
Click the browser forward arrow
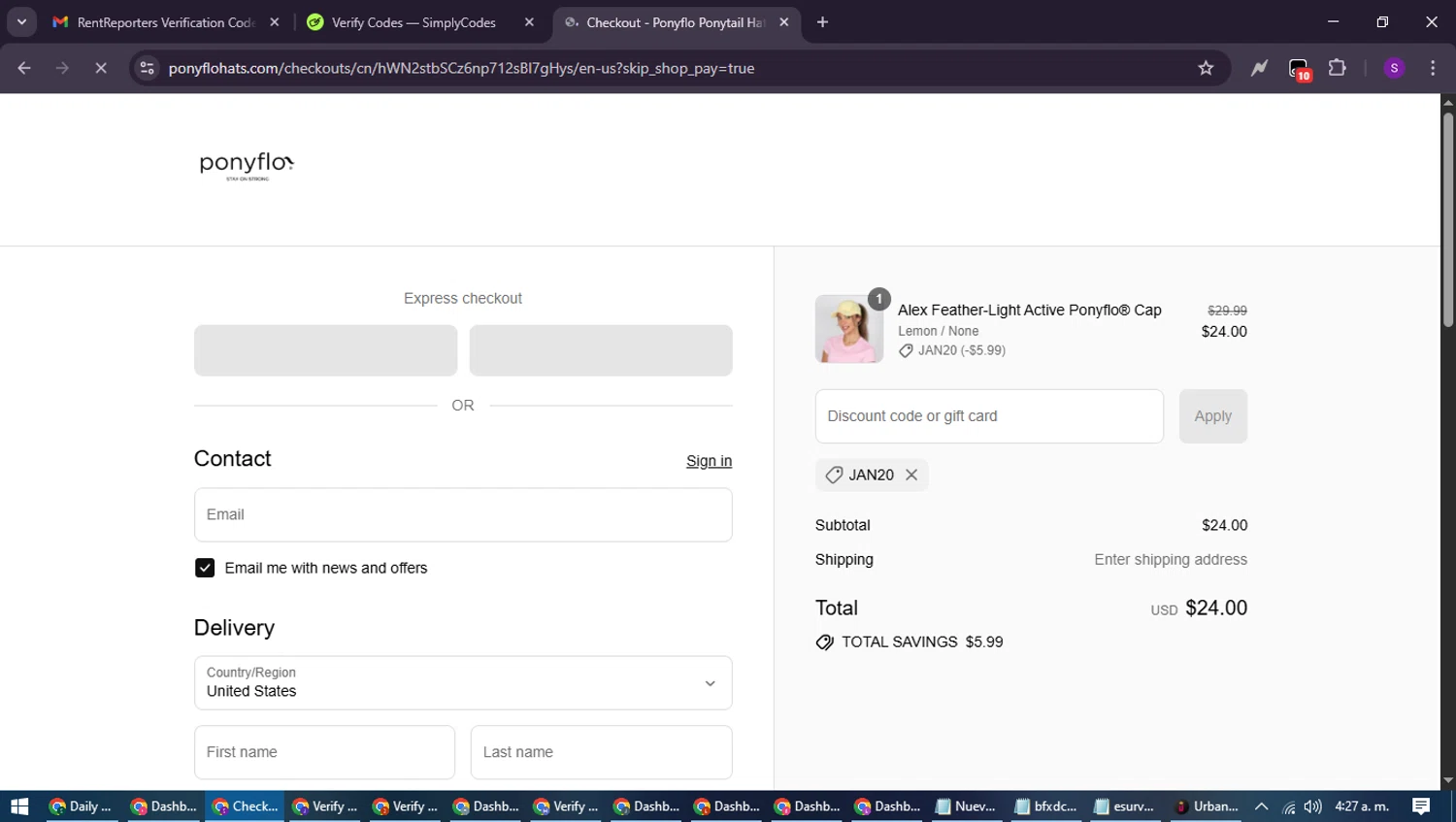(62, 68)
